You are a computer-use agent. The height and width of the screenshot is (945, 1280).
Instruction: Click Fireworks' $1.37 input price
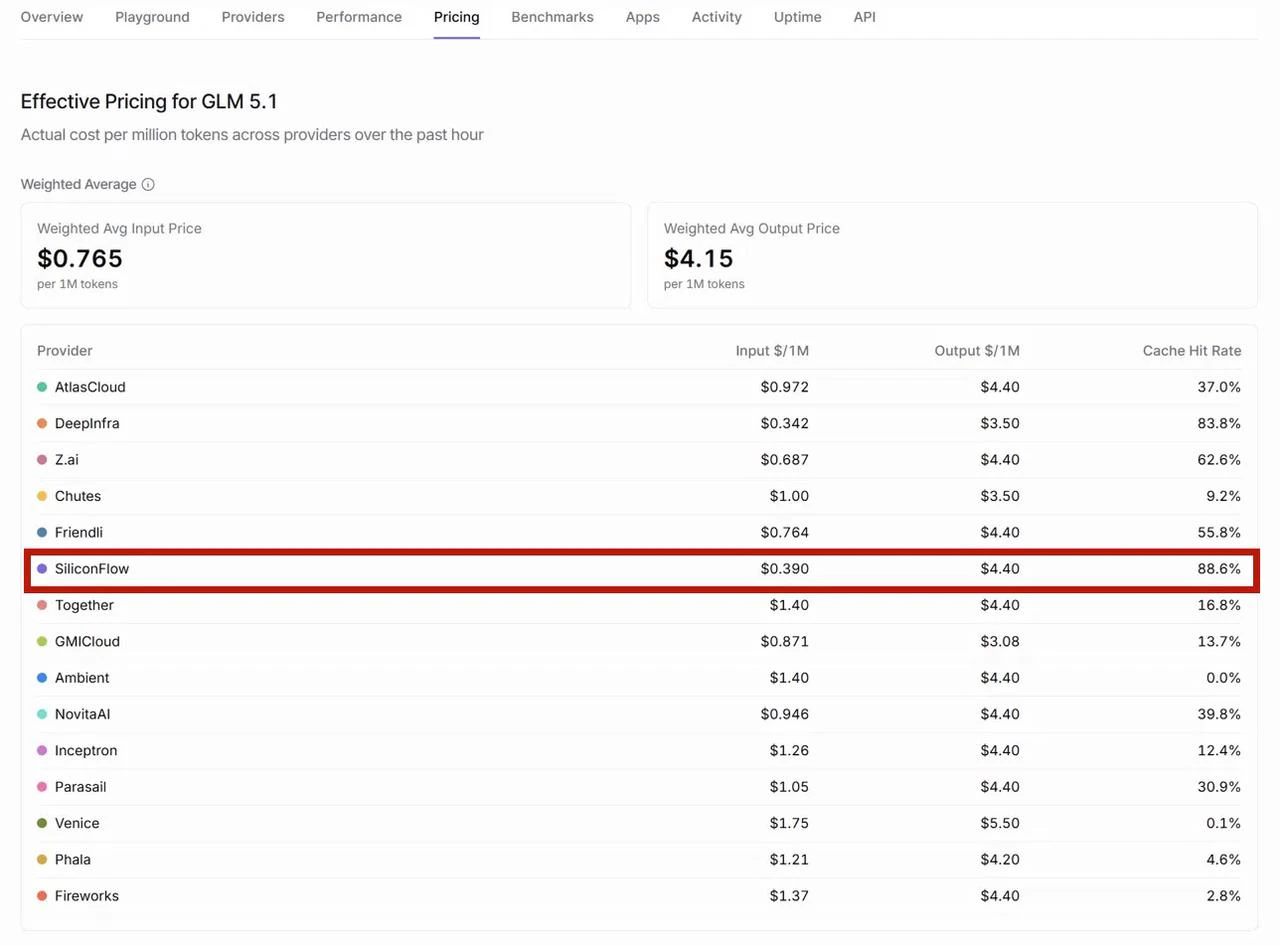[790, 896]
